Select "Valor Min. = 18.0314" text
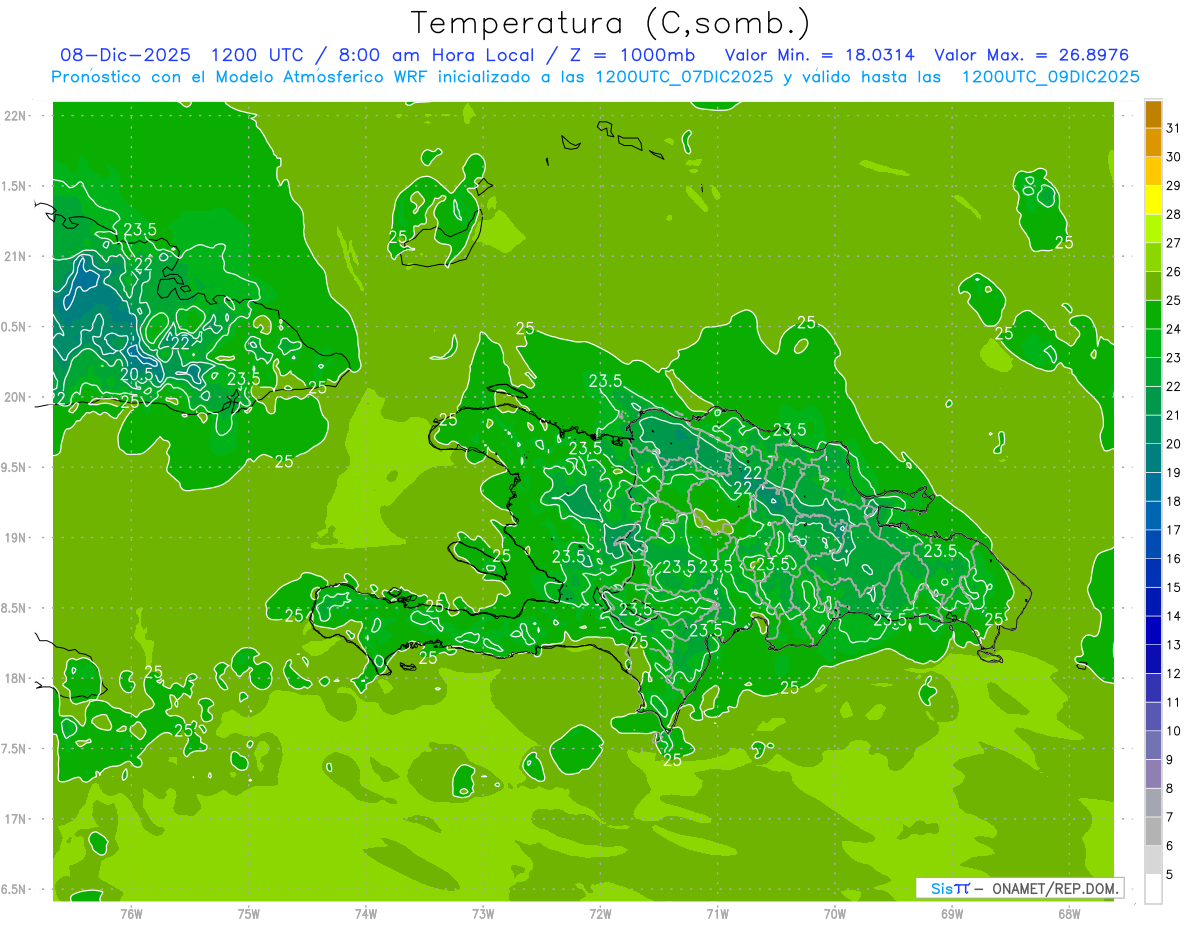1200x927 pixels. (x=819, y=55)
